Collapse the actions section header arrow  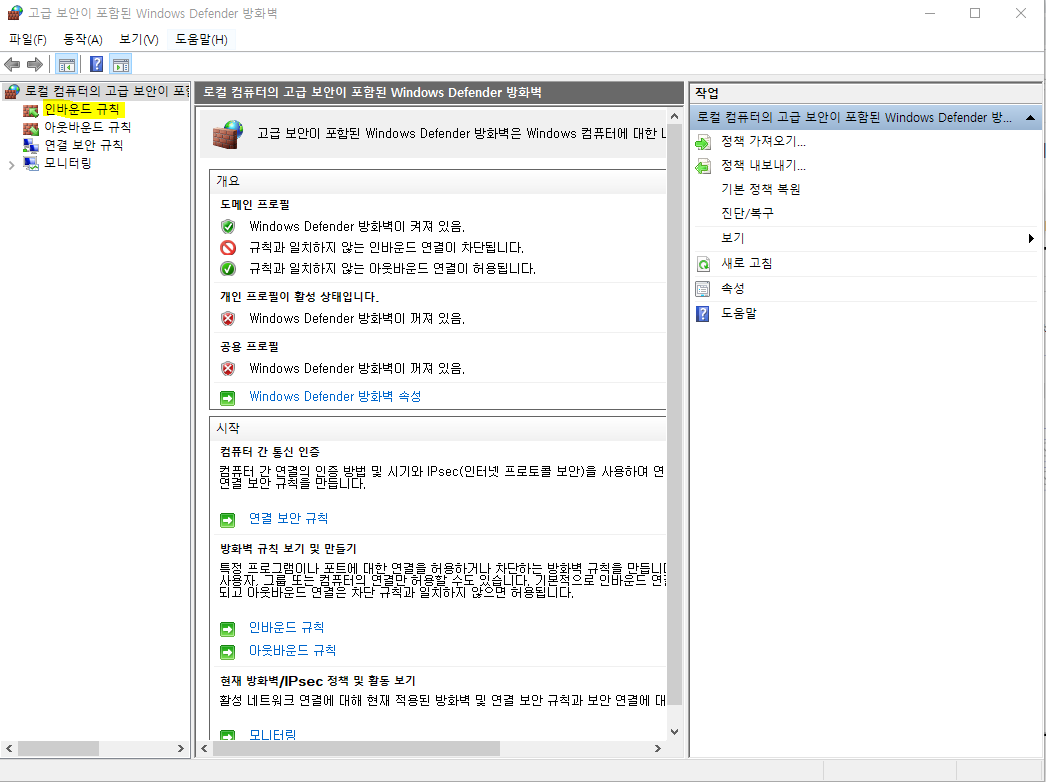tap(1030, 118)
